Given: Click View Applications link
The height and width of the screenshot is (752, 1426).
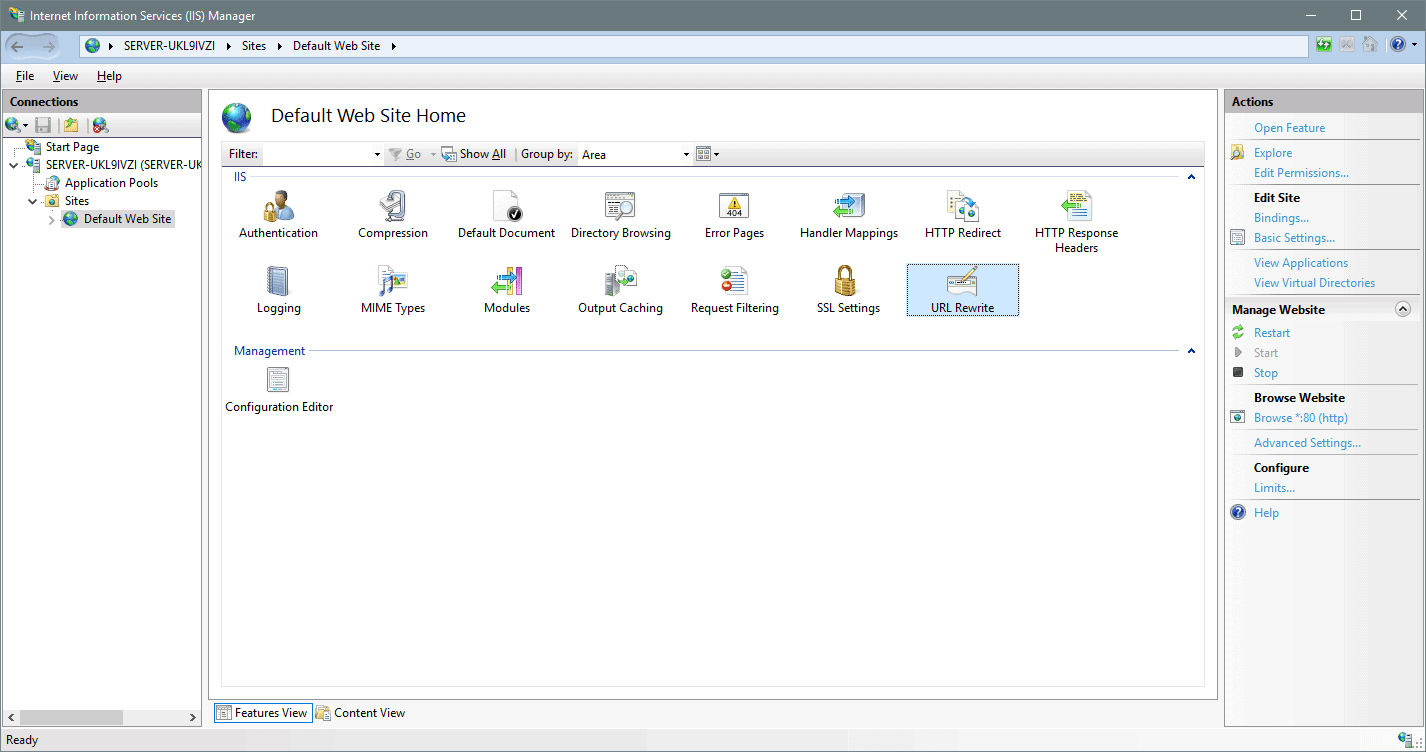Looking at the screenshot, I should tap(1301, 263).
